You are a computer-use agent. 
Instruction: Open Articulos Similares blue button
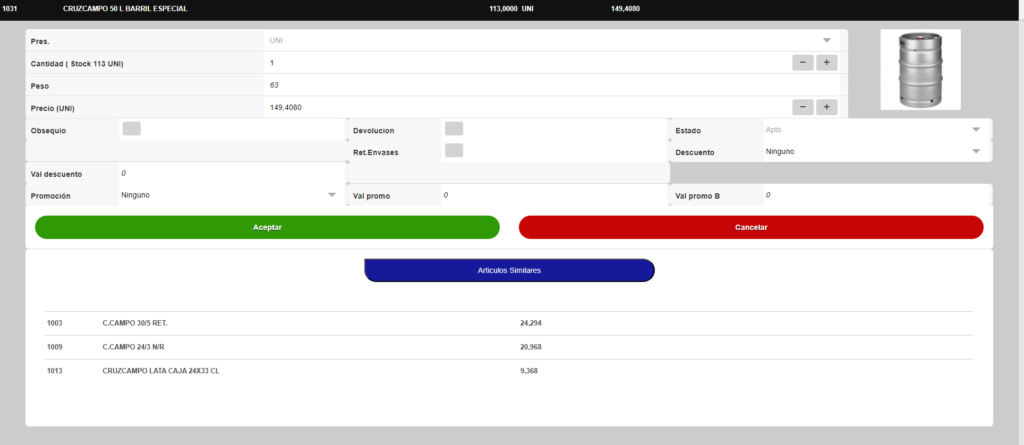coord(509,271)
